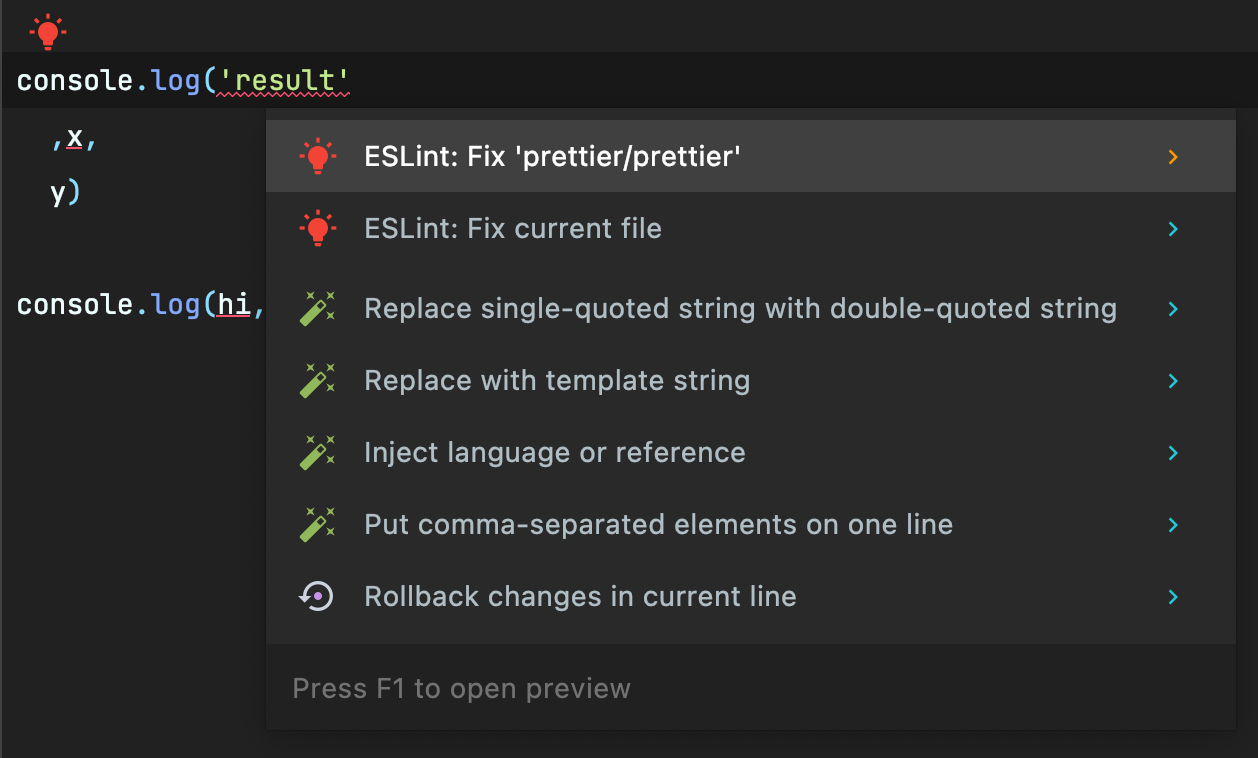
Task: Open submenu arrow for Rollback changes in current line
Action: [1173, 597]
